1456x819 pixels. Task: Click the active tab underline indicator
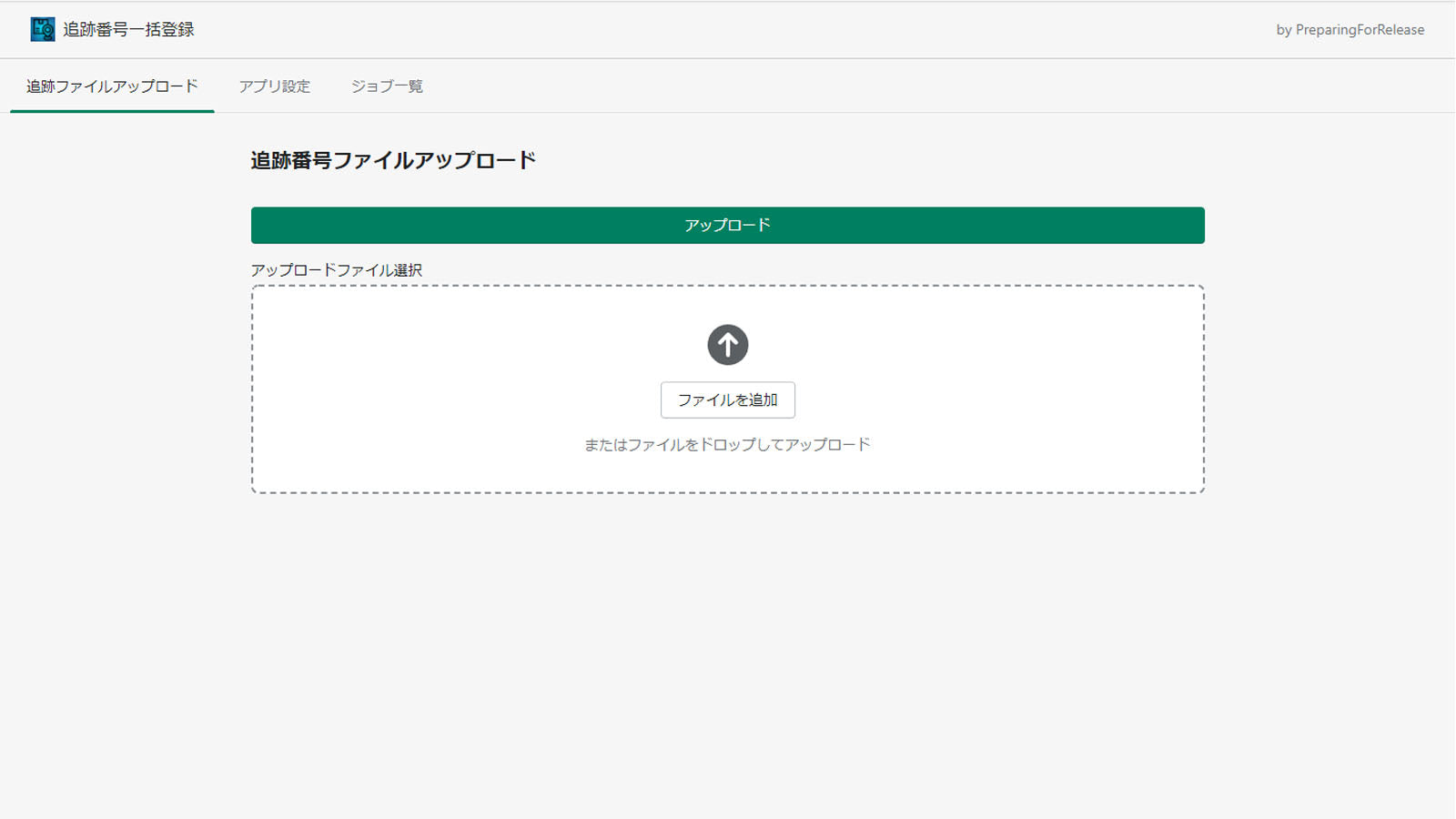point(111,109)
